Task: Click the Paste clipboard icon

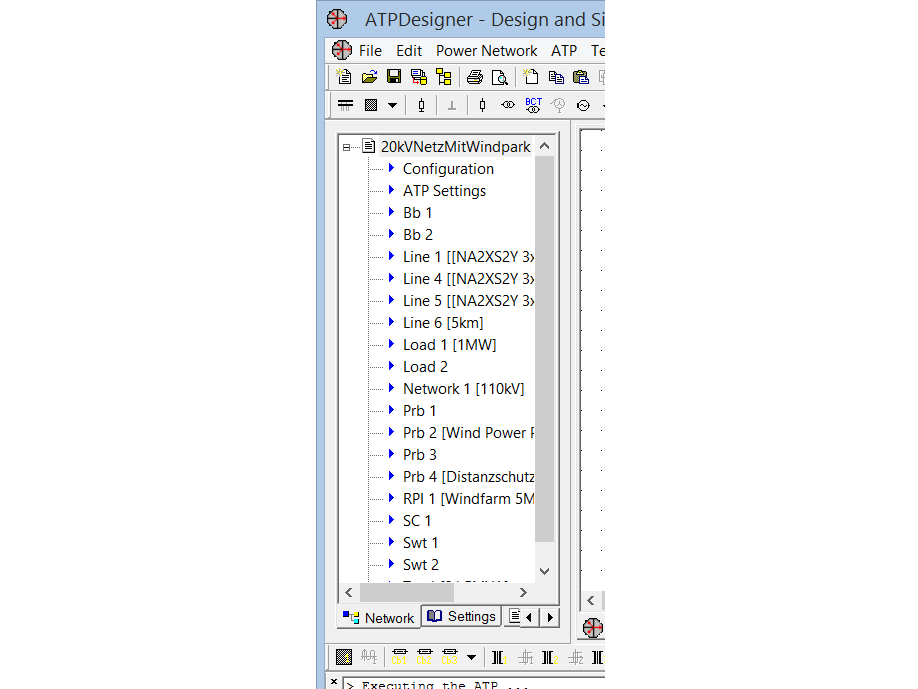Action: click(x=580, y=77)
